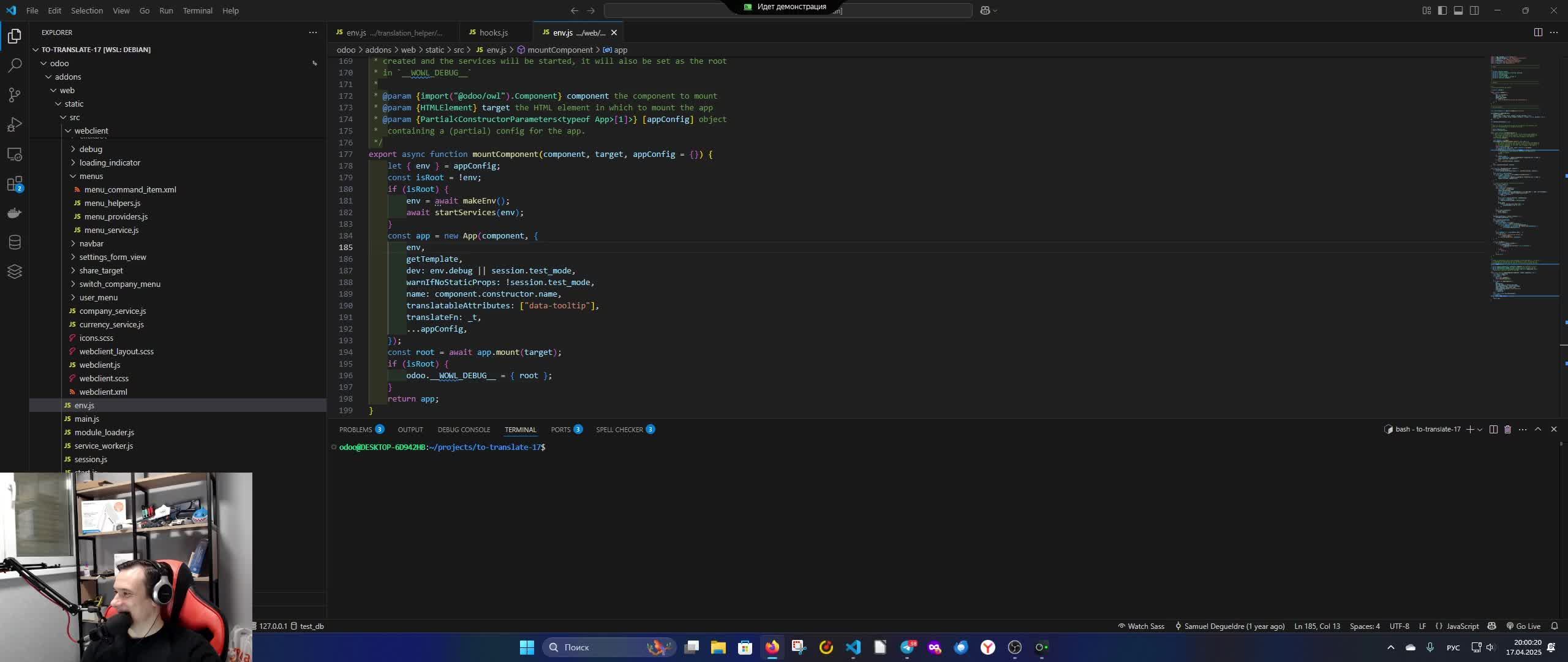Open the Search view in activity bar
The height and width of the screenshot is (662, 1568).
pos(15,65)
